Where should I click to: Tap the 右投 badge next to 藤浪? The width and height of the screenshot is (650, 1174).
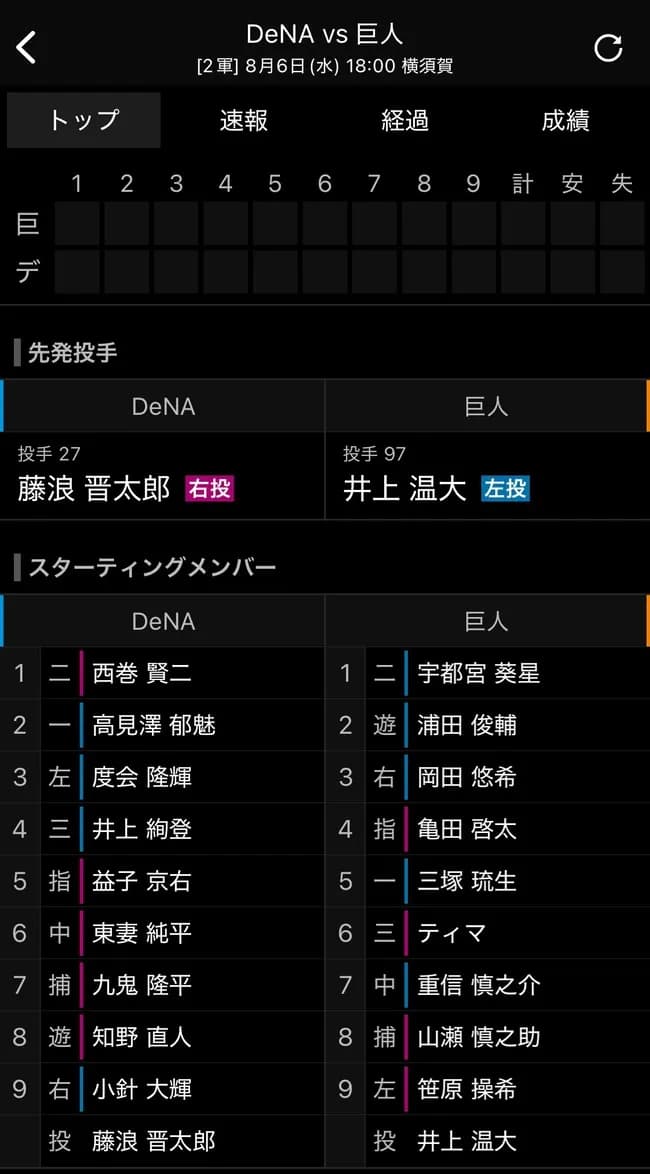click(209, 491)
